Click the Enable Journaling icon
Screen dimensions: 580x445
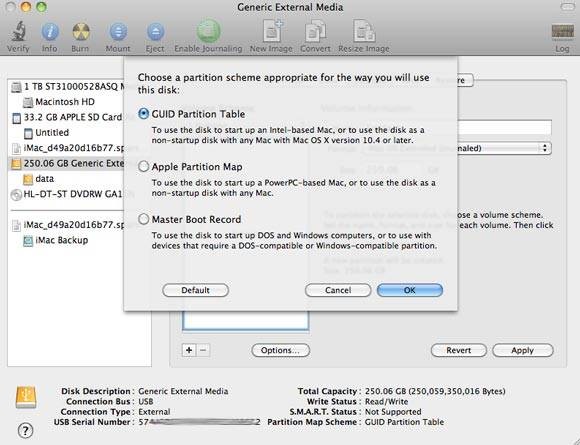[209, 31]
